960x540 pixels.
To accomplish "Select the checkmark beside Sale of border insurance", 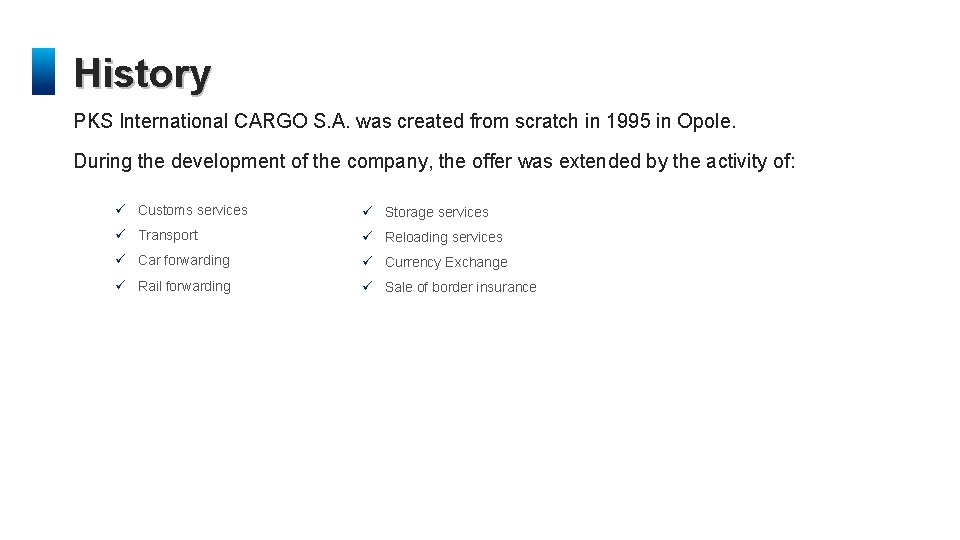I will pyautogui.click(x=367, y=287).
